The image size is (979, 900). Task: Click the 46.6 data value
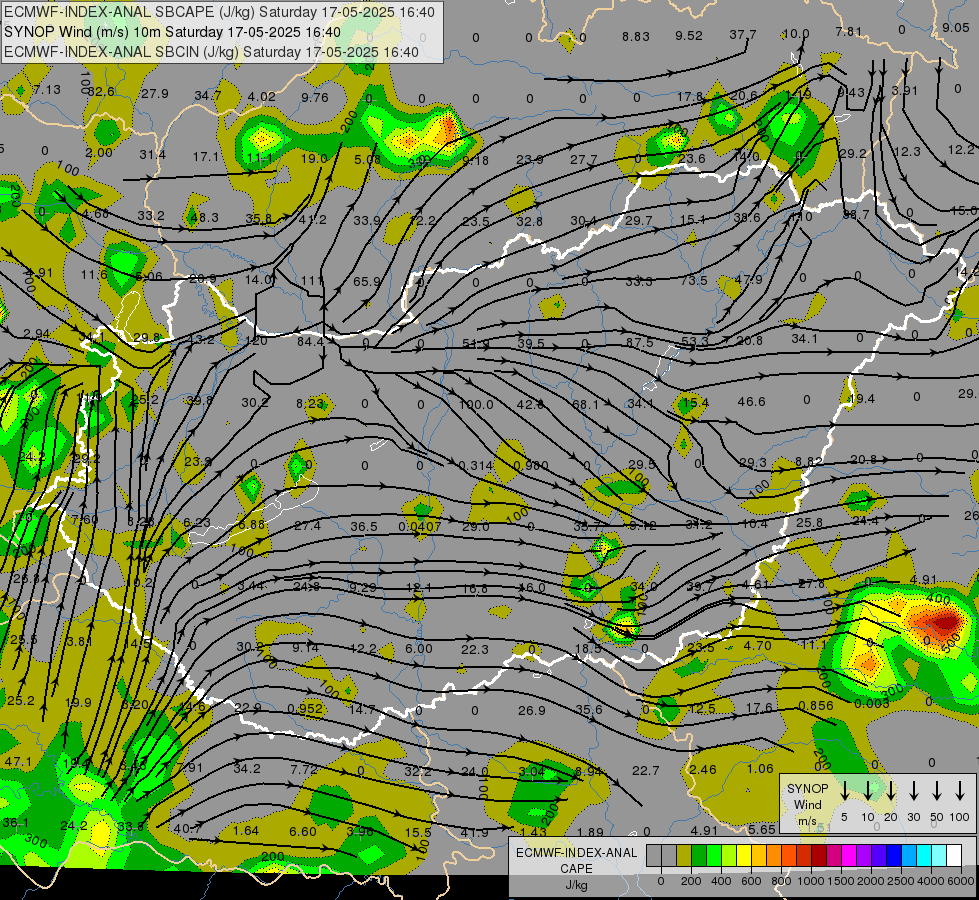pos(751,402)
